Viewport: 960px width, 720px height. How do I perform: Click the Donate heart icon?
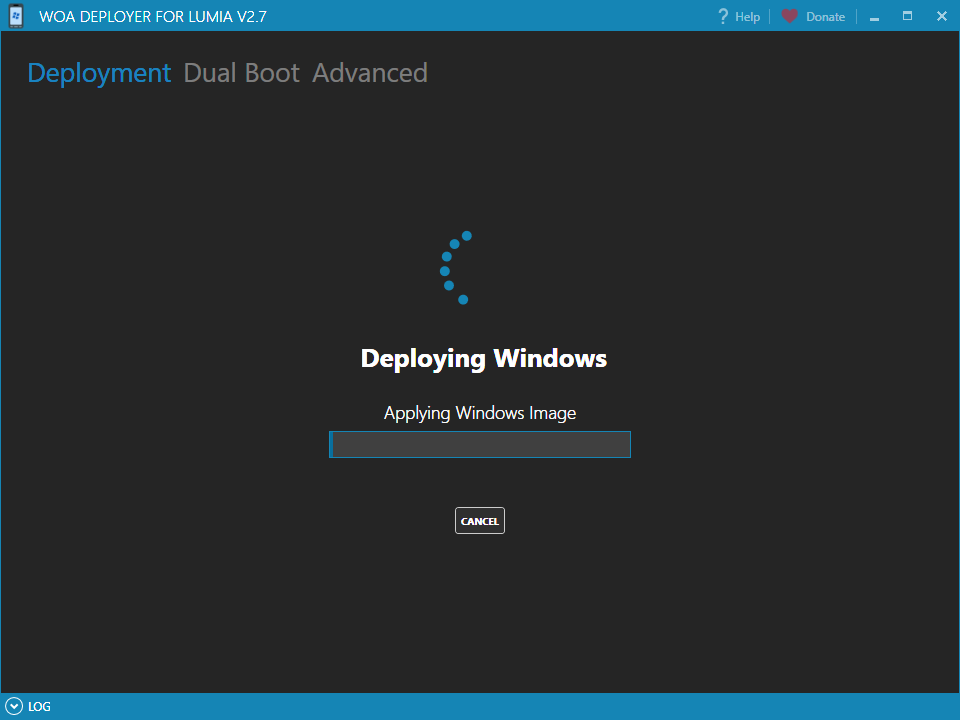(790, 16)
